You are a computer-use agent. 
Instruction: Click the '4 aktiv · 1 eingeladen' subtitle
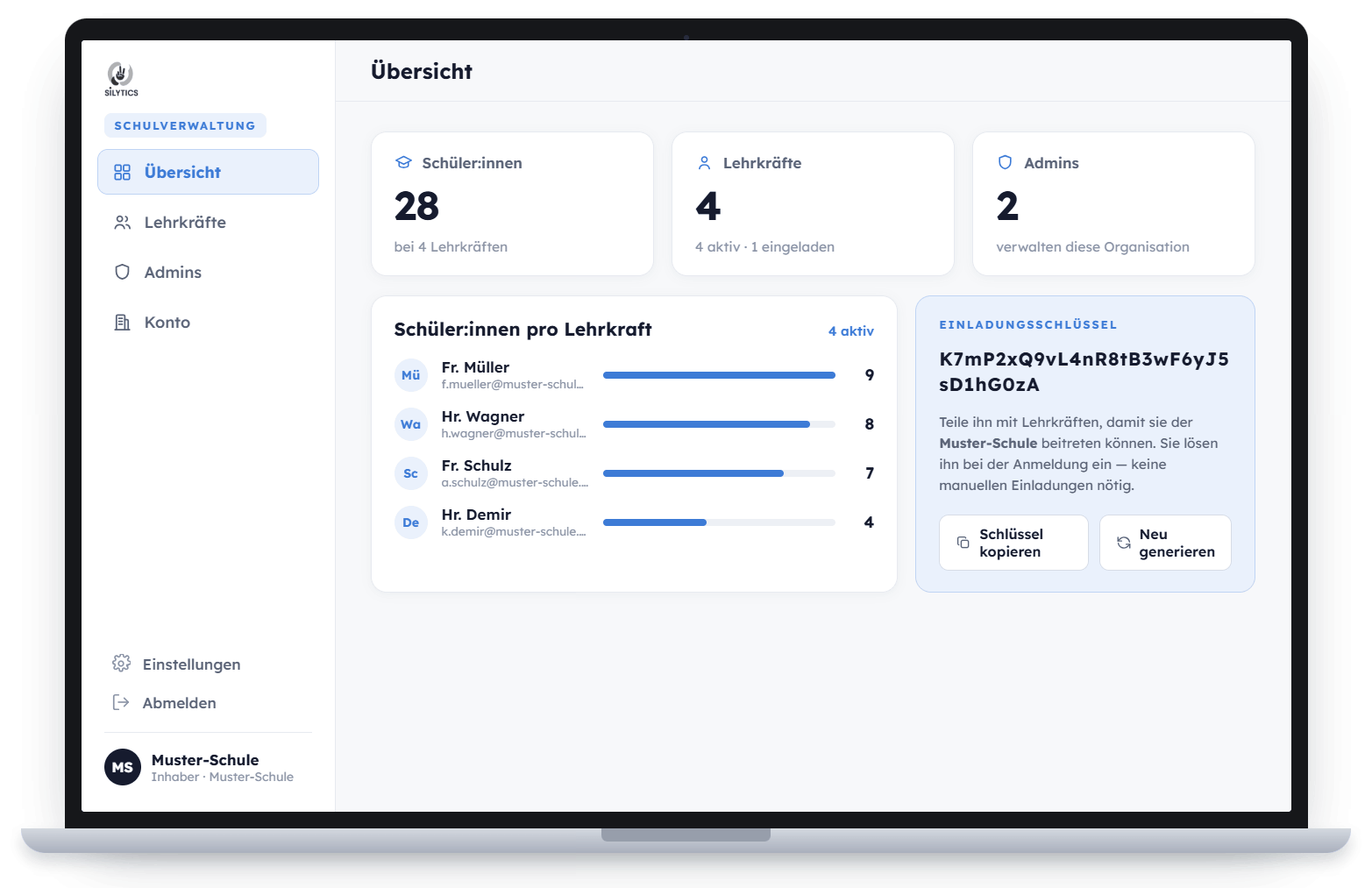[x=764, y=247]
